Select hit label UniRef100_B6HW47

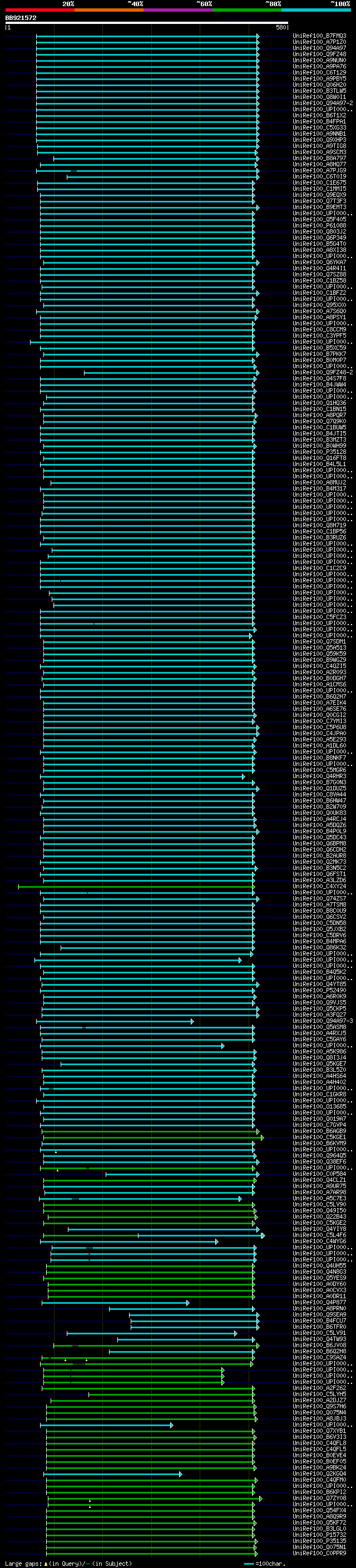click(319, 801)
